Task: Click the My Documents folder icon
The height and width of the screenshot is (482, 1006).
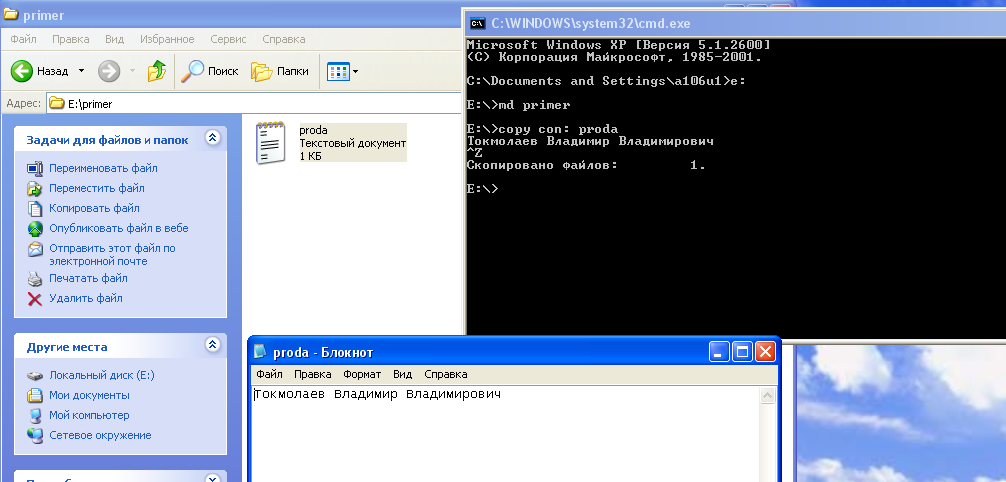Action: [35, 395]
